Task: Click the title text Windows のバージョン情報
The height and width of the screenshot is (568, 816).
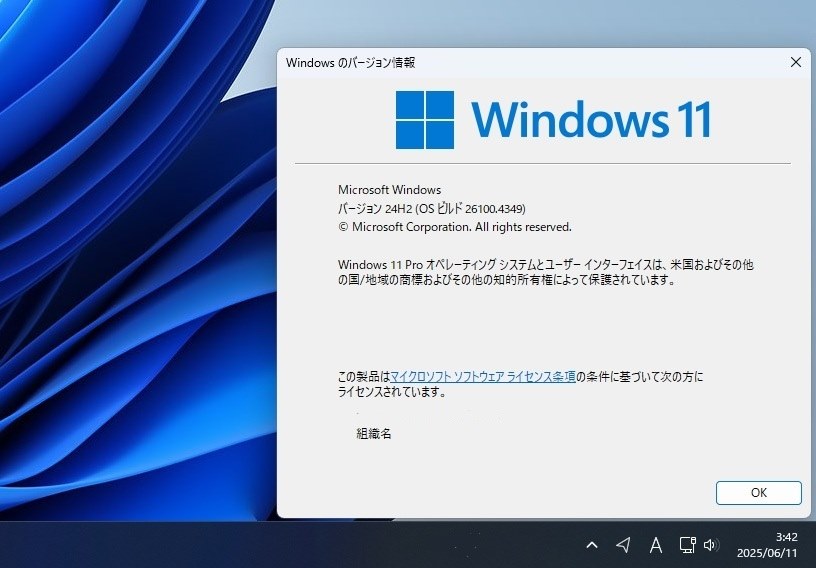Action: click(x=350, y=63)
